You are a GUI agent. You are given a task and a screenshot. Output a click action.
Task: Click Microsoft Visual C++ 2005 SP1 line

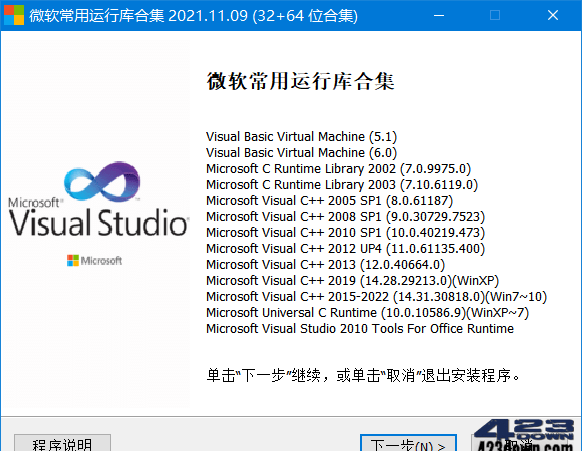pos(330,200)
